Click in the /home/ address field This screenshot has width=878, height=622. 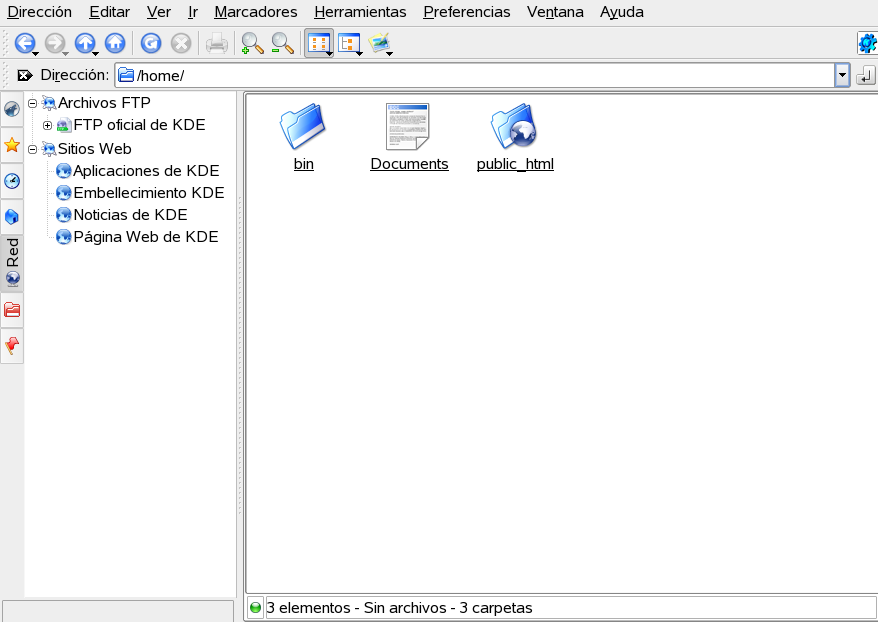click(475, 75)
